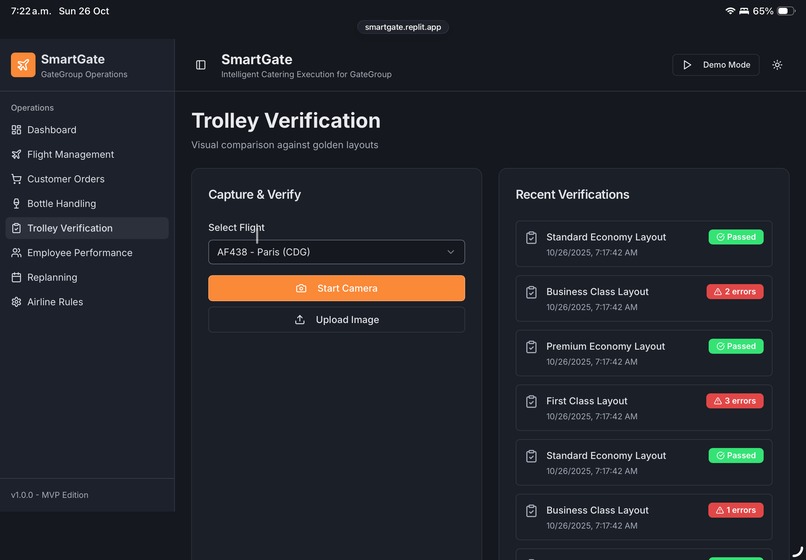Open the Select Flight dropdown AF438 - Paris
The width and height of the screenshot is (806, 560).
point(336,252)
